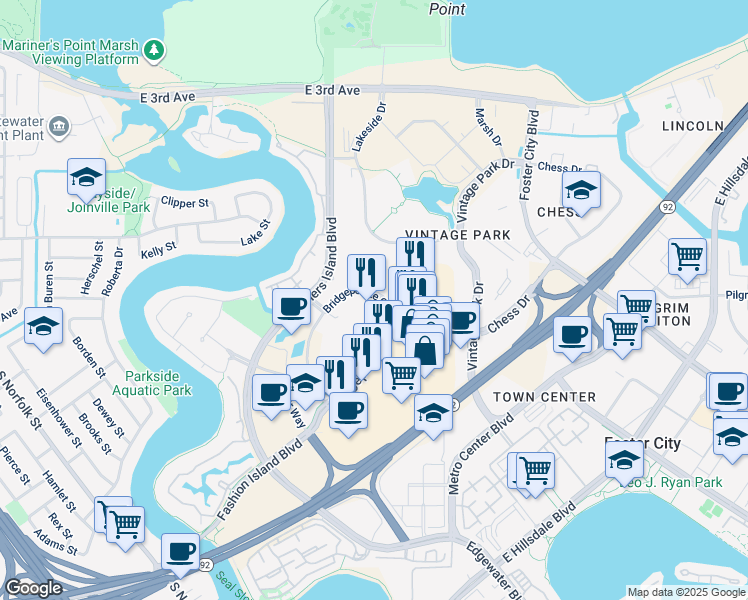Screen dimensions: 748x600
Task: Click the Highway 92 shield near E Hillsdale
Action: 667,207
